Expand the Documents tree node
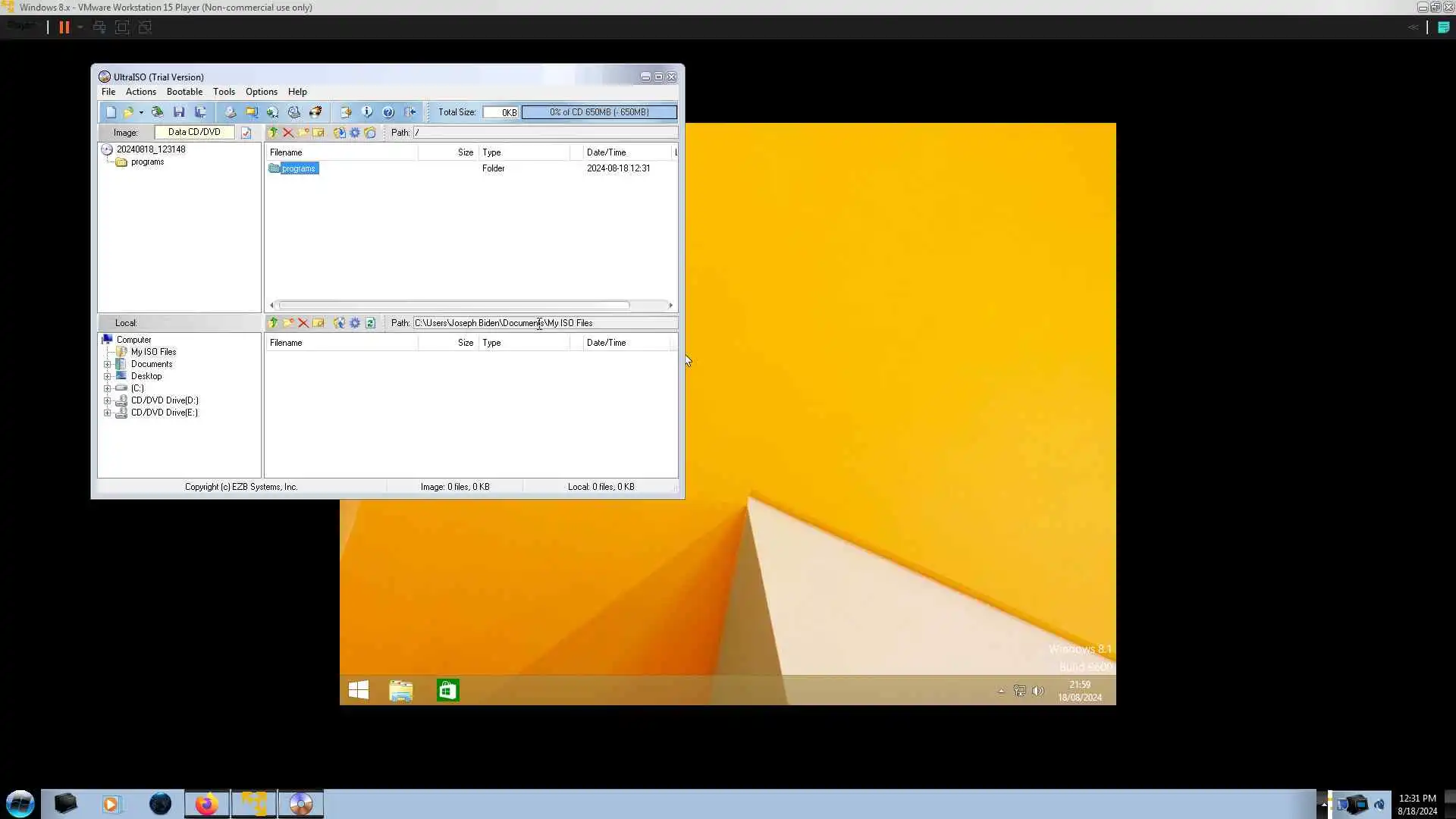Viewport: 1456px width, 819px height. [x=107, y=365]
